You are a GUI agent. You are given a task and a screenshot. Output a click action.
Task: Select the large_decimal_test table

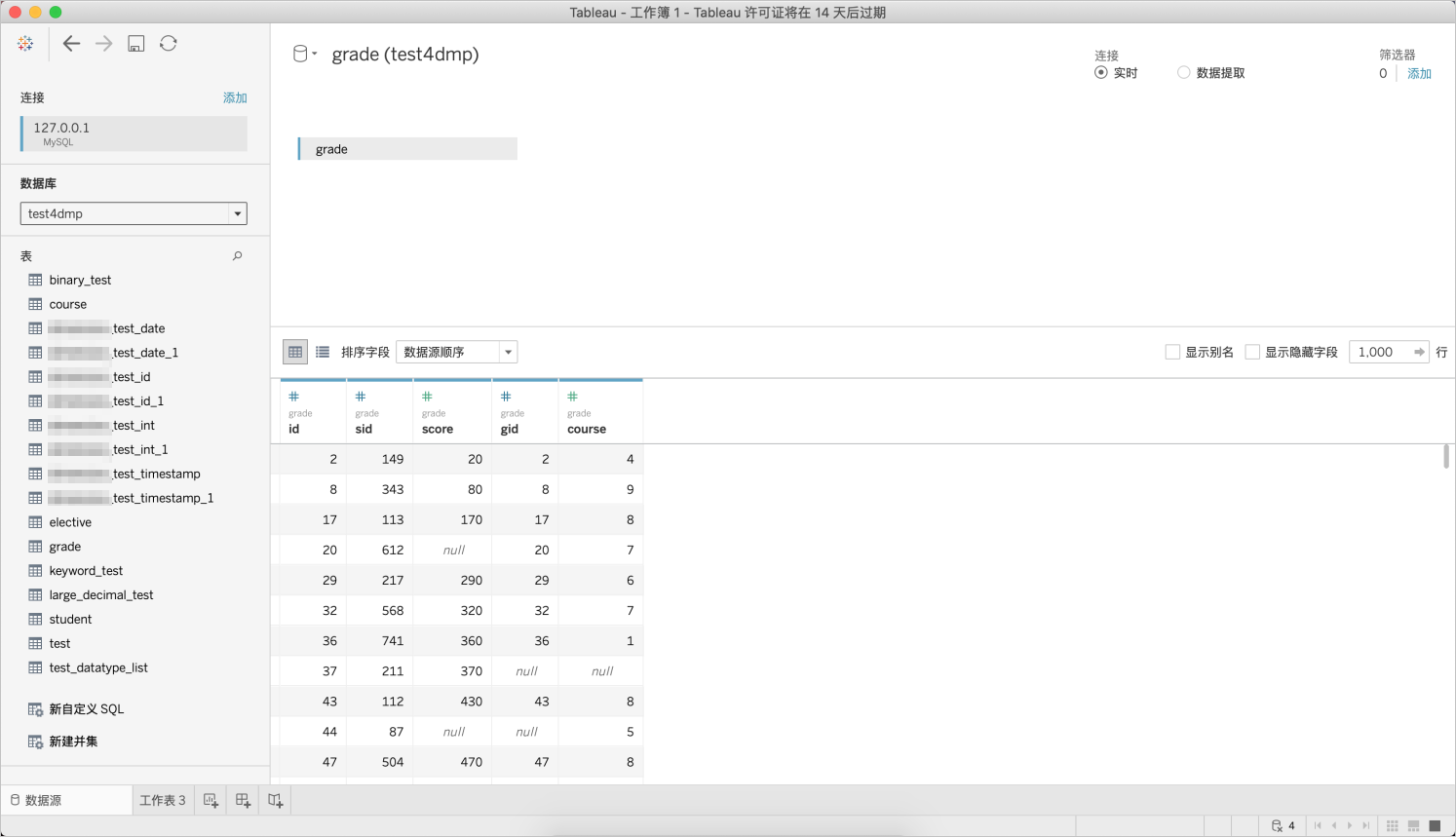[x=101, y=595]
